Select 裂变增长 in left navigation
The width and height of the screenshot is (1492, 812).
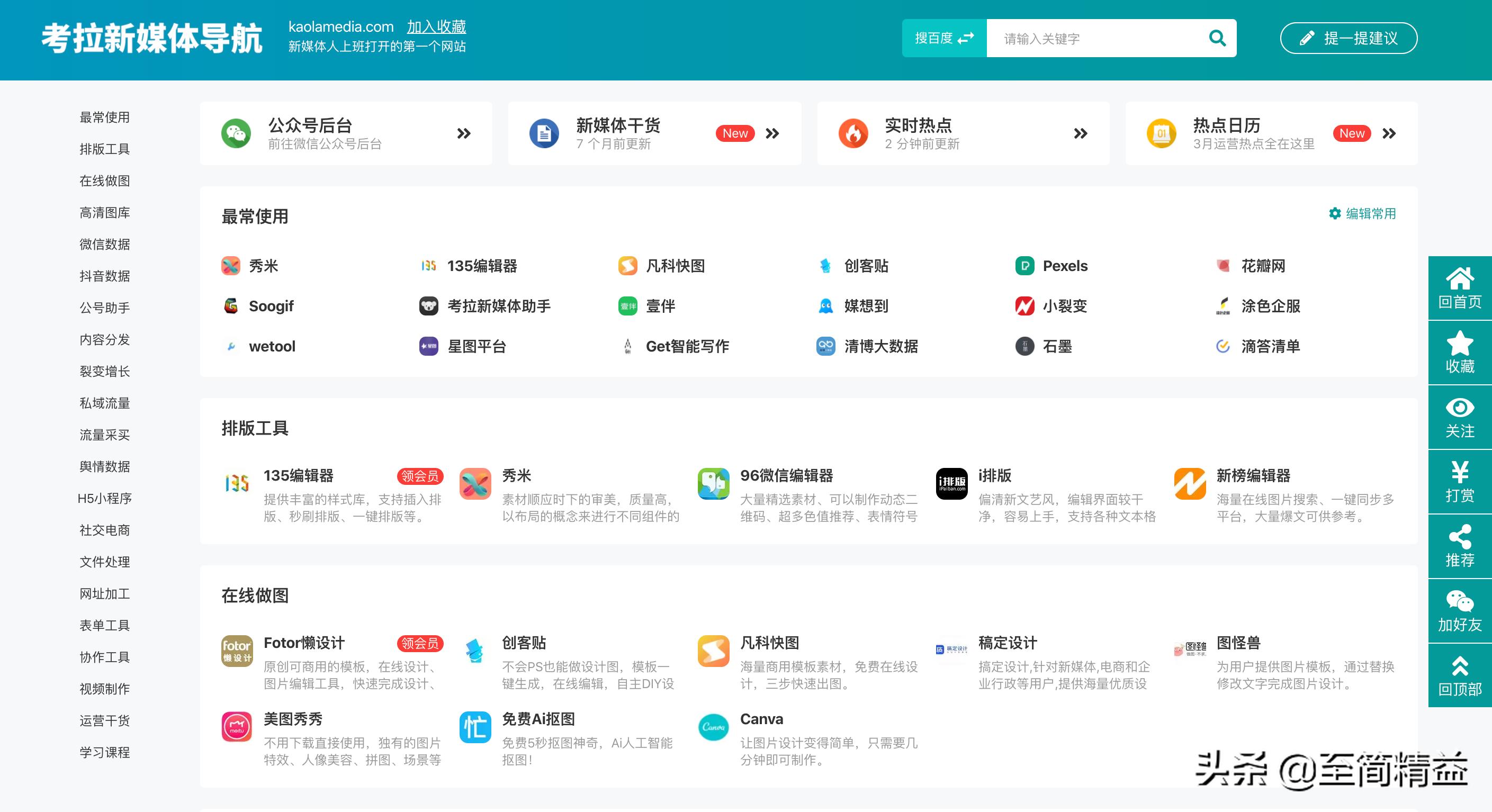[x=104, y=372]
